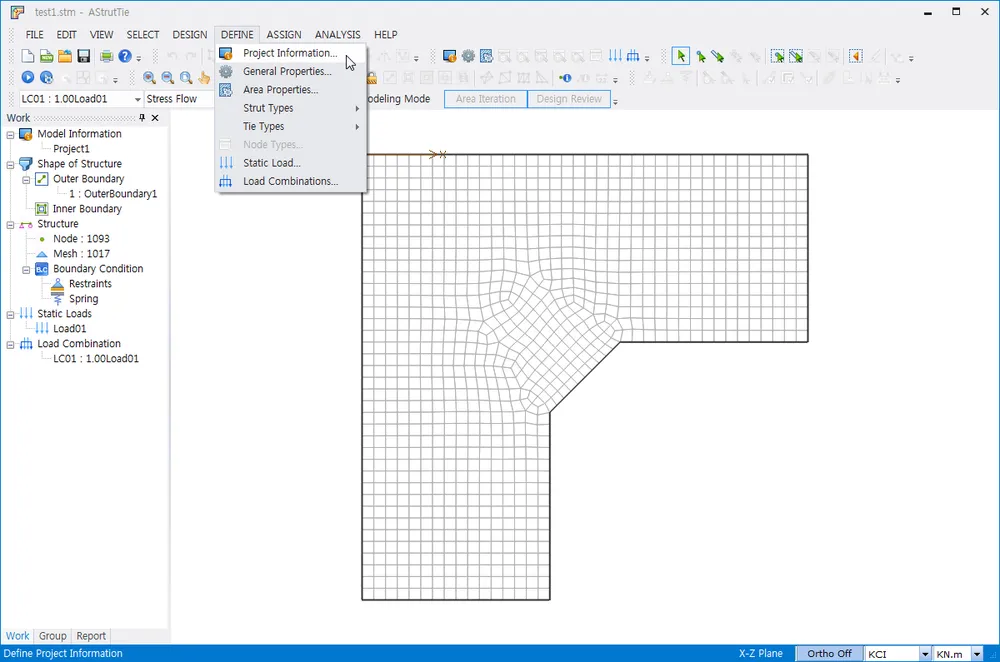Zoom in using the magnifier plus icon
Screen dimensions: 1000x662
click(149, 78)
